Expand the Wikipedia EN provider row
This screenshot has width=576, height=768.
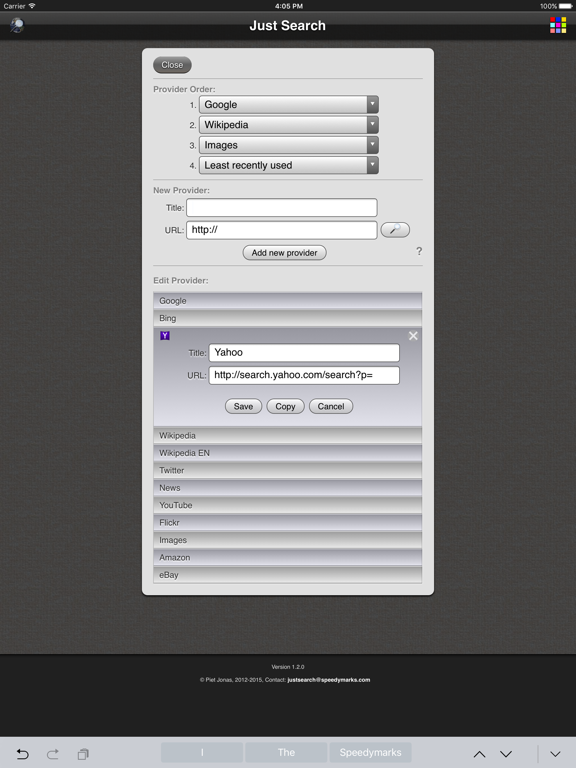(288, 453)
